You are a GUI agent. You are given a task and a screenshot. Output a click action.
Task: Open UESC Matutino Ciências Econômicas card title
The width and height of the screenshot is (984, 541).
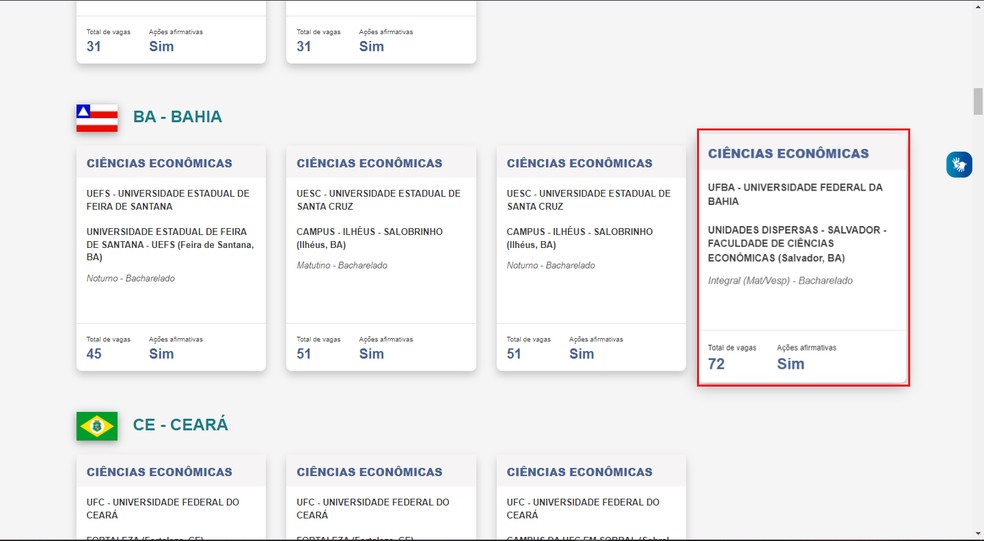(369, 163)
